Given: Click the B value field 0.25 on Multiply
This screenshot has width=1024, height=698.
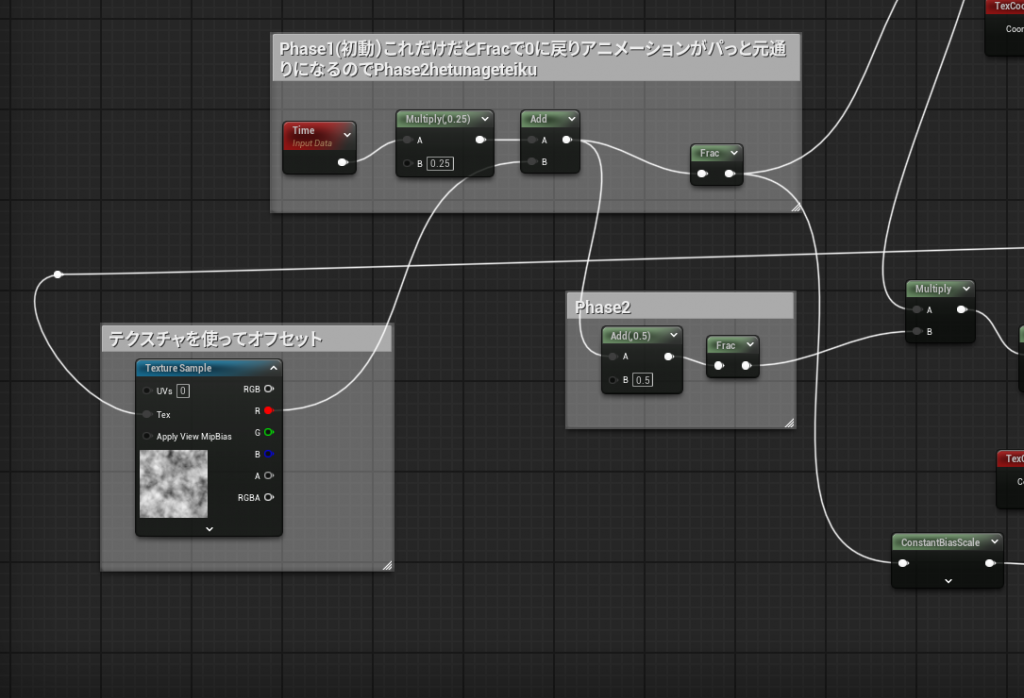Looking at the screenshot, I should coord(440,163).
